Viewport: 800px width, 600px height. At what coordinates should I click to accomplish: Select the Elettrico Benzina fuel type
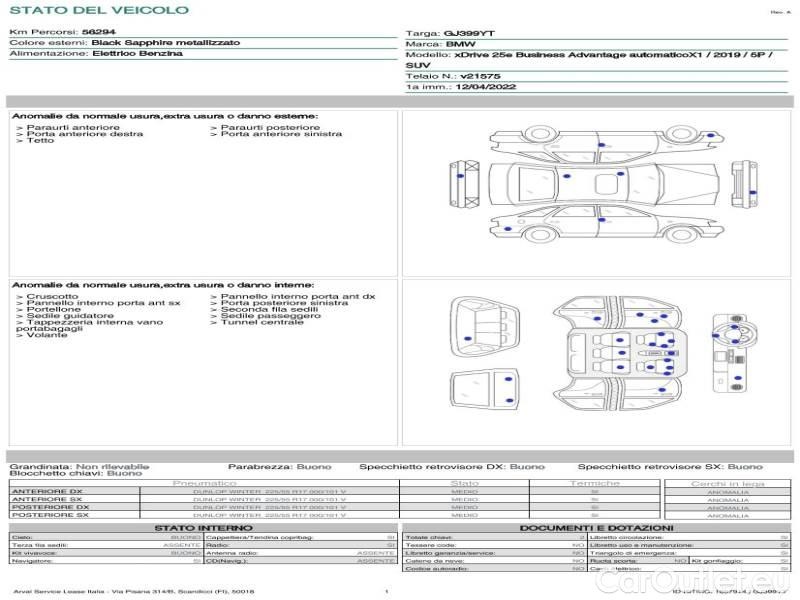coord(137,53)
